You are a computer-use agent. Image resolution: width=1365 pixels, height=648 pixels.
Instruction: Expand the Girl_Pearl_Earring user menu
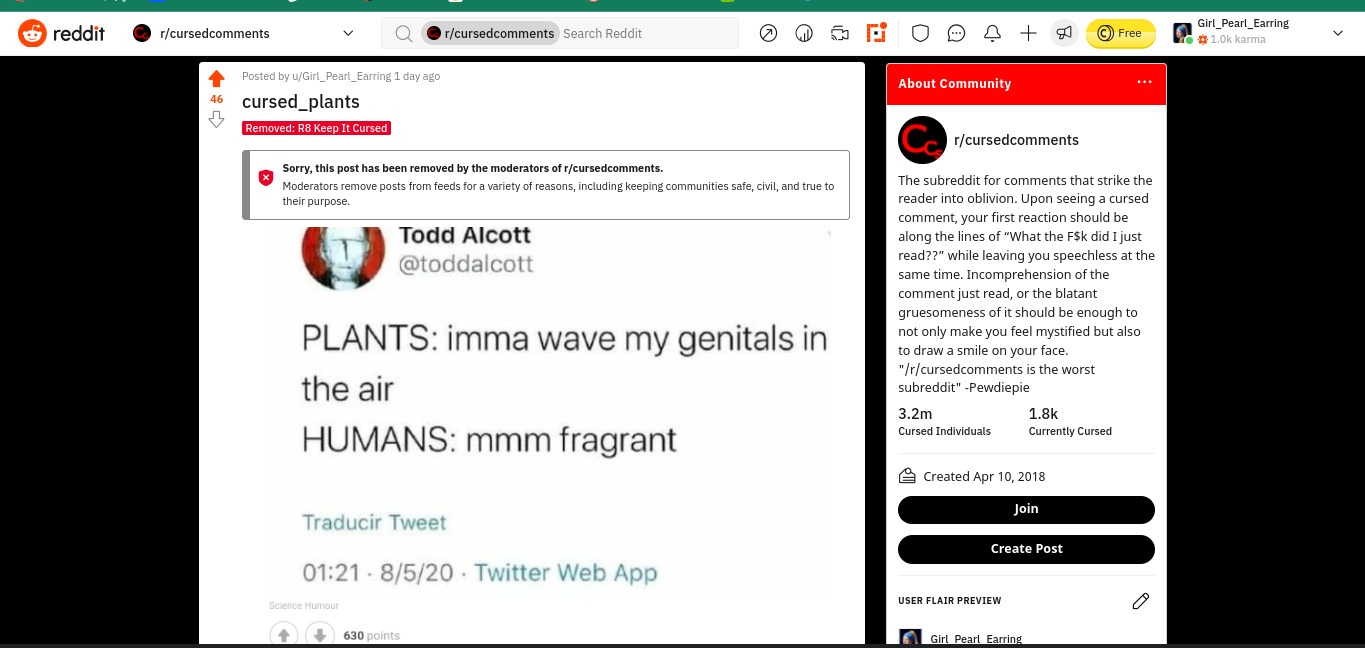pos(1338,33)
